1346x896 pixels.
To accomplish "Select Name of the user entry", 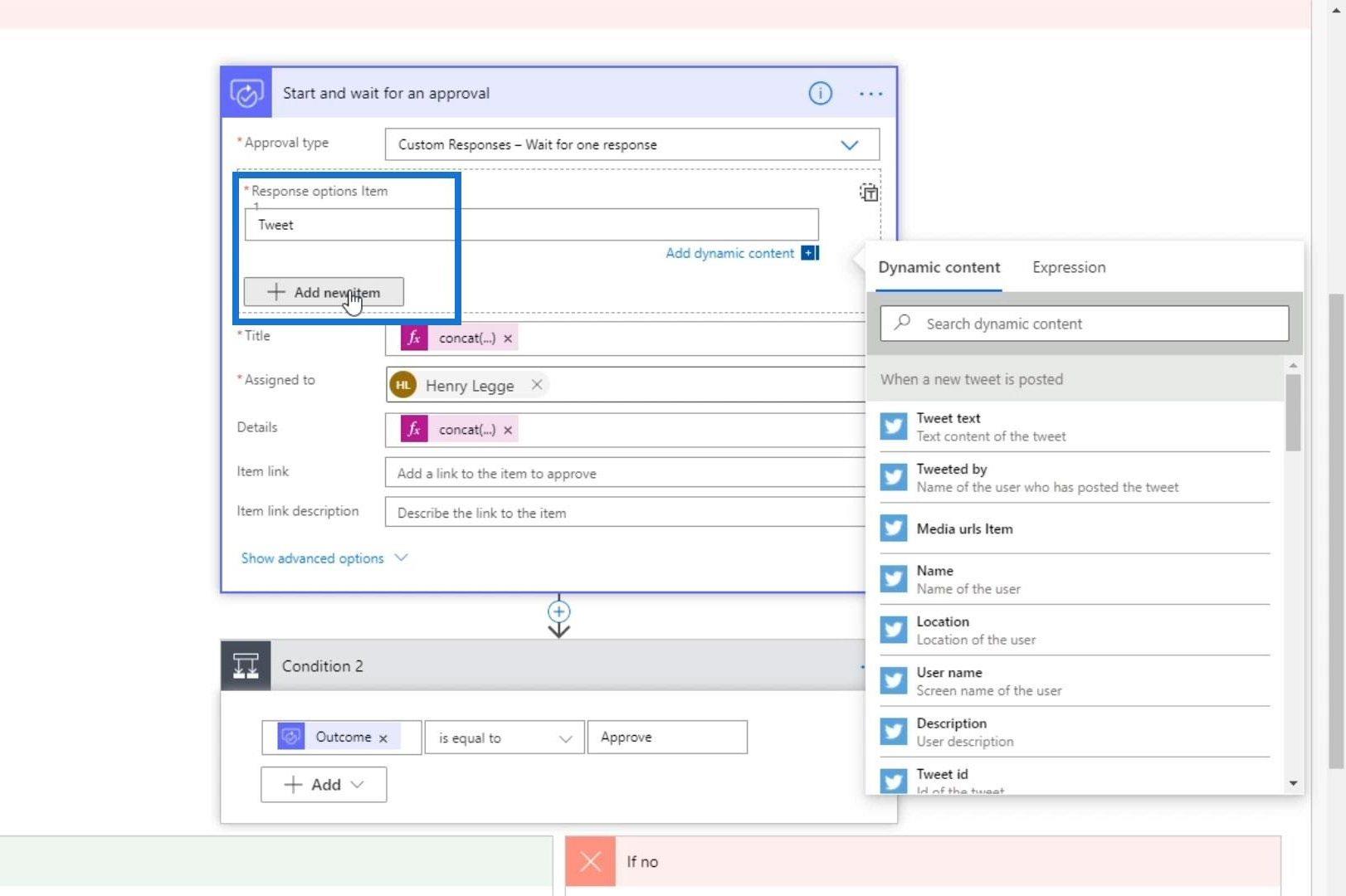I will pos(1075,579).
